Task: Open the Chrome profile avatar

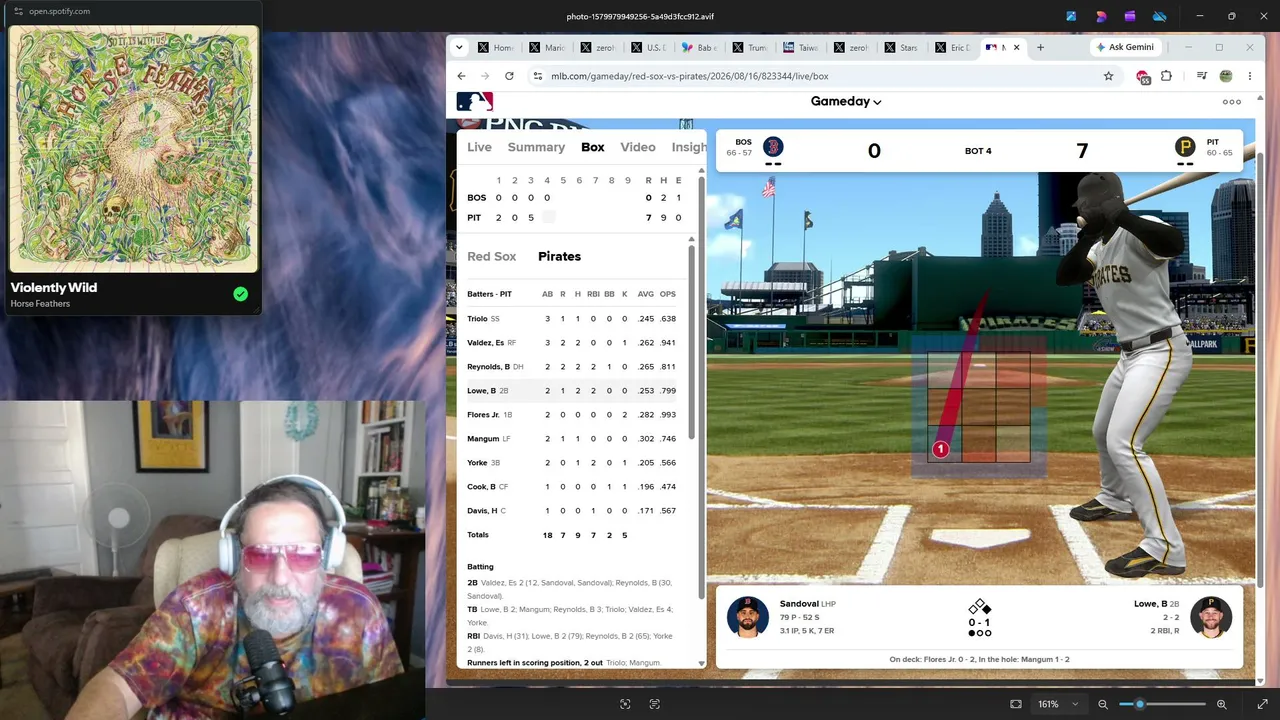Action: [1226, 76]
